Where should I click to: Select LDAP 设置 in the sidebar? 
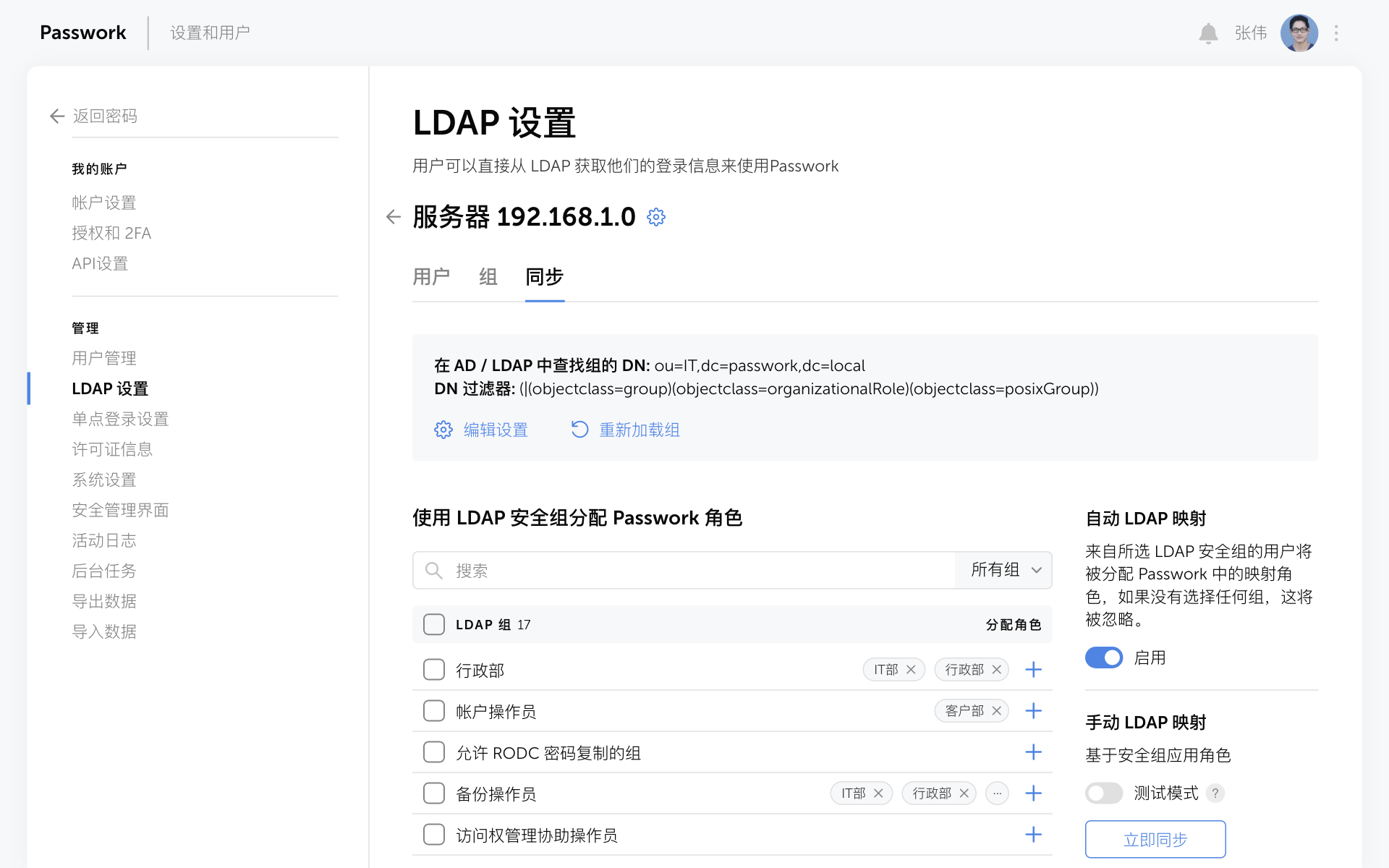tap(110, 389)
